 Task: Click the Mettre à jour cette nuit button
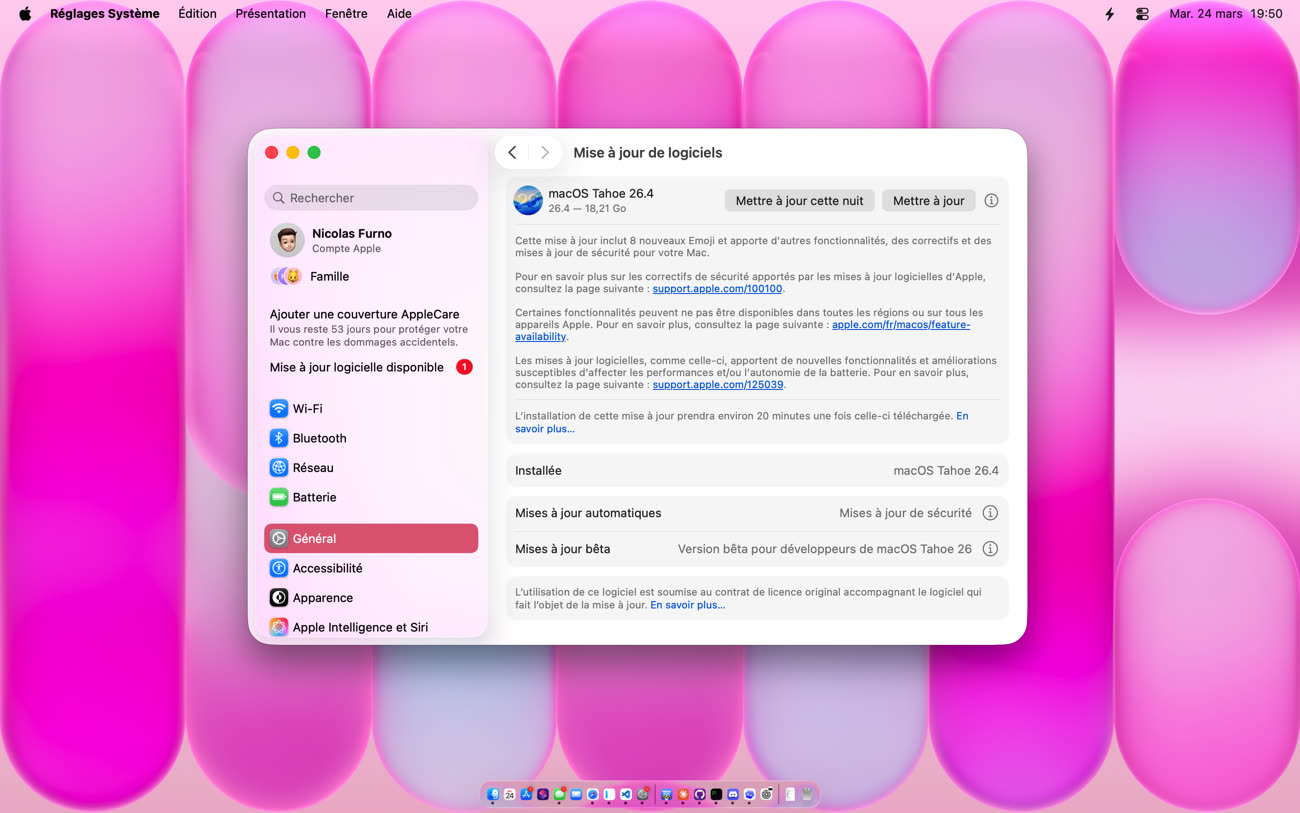(x=799, y=201)
